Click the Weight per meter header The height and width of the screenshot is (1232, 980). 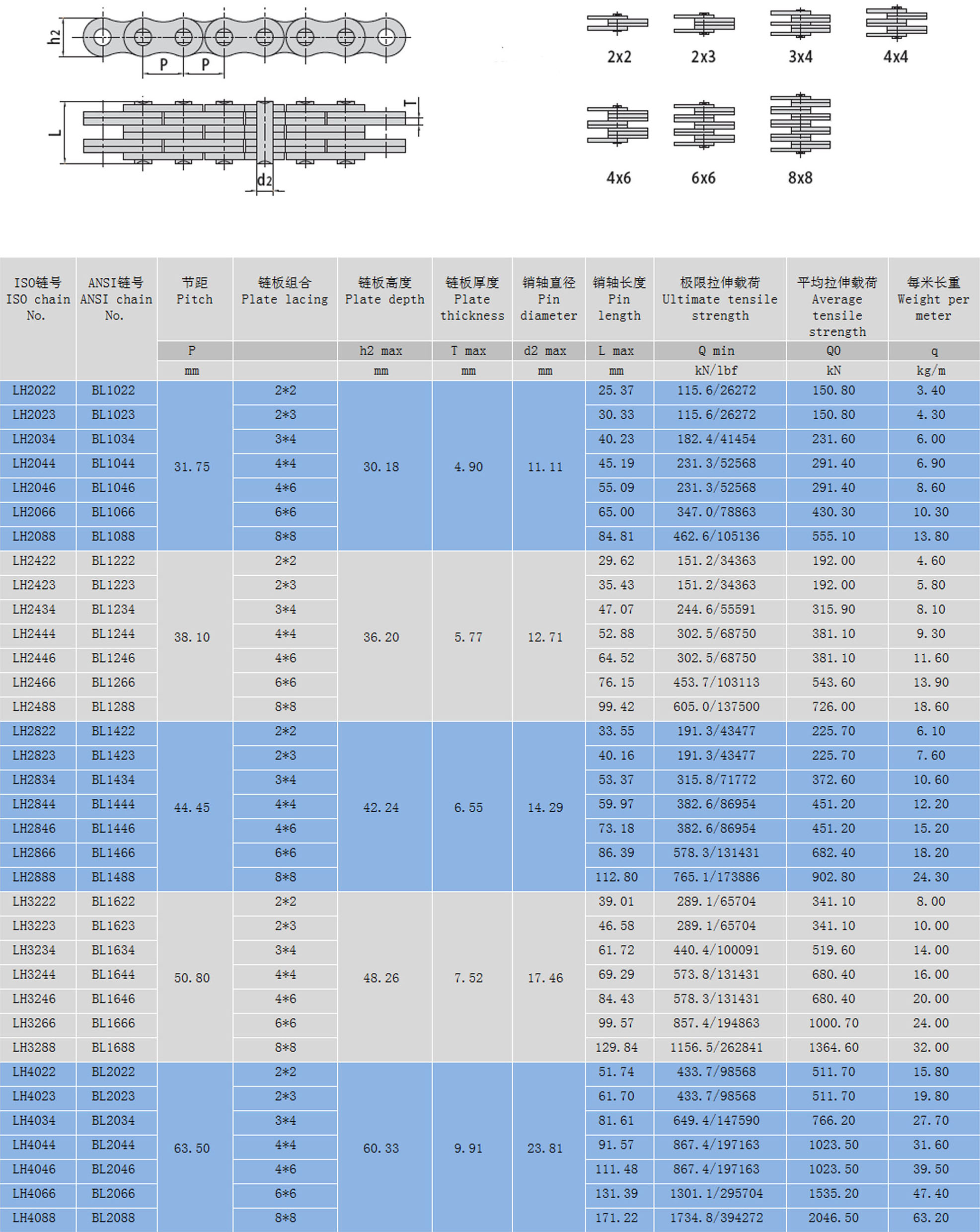(933, 299)
